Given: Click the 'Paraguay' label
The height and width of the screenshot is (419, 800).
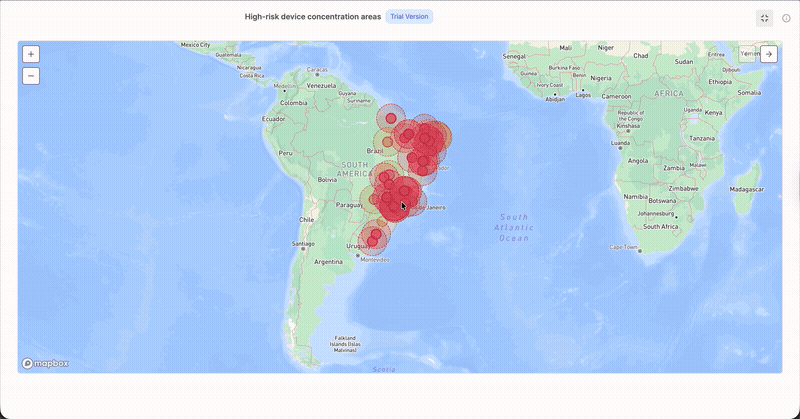Looking at the screenshot, I should (x=349, y=205).
